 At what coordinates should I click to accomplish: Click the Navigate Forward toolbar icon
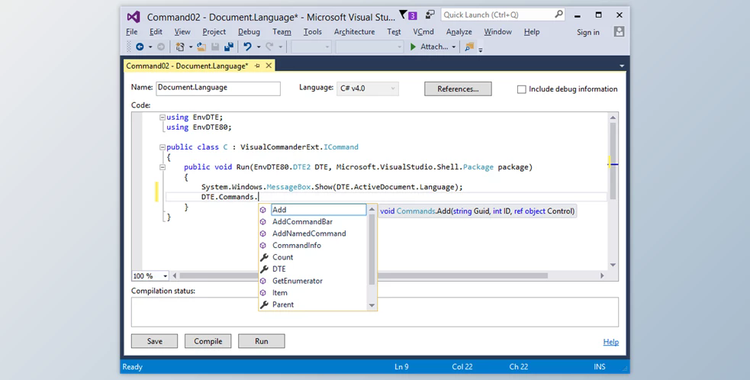161,47
